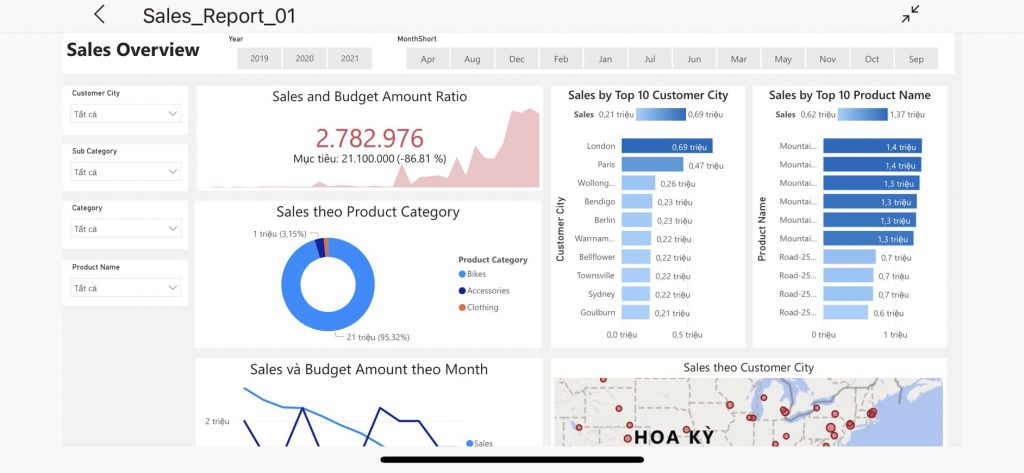
Task: Click the Sales gradient scale for Customer City
Action: (661, 114)
